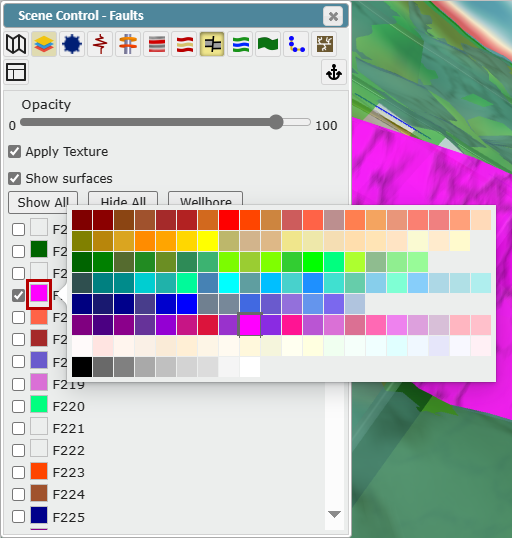
Task: Open the red well log icon
Action: click(x=100, y=44)
